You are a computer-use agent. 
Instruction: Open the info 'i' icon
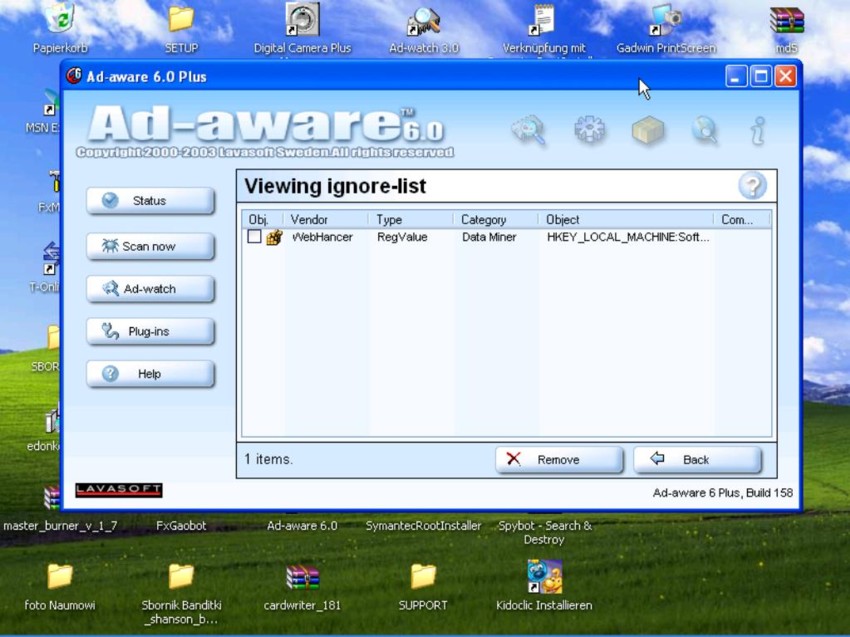[x=758, y=131]
